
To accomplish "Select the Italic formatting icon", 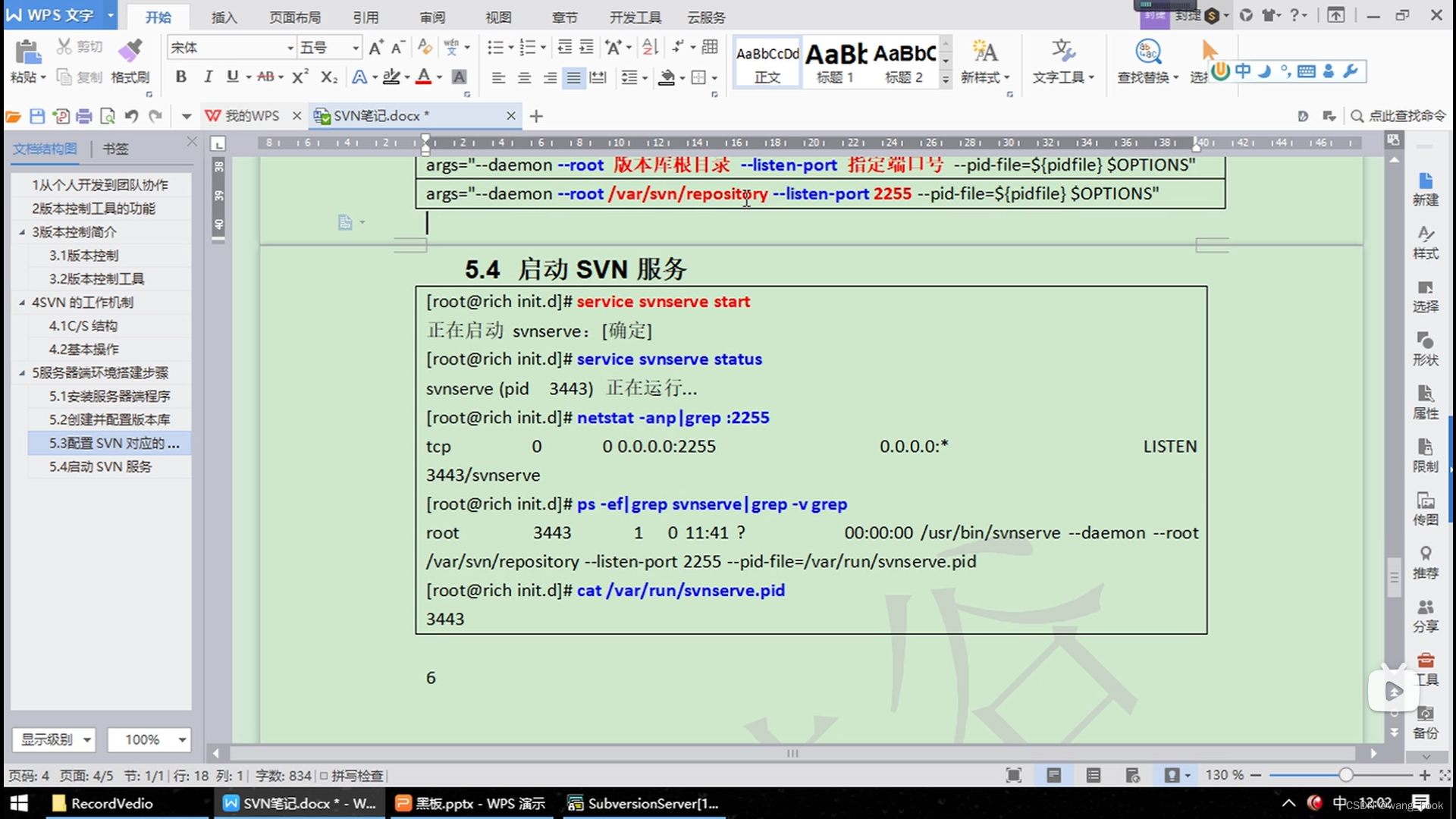I will (x=206, y=78).
